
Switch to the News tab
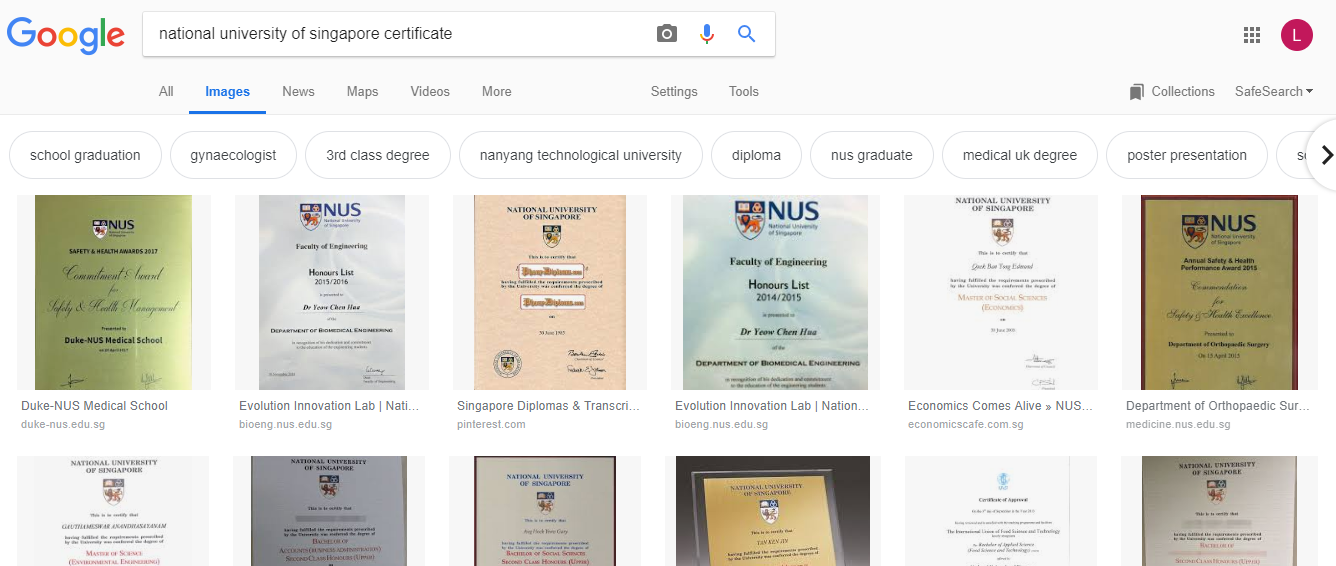(298, 91)
